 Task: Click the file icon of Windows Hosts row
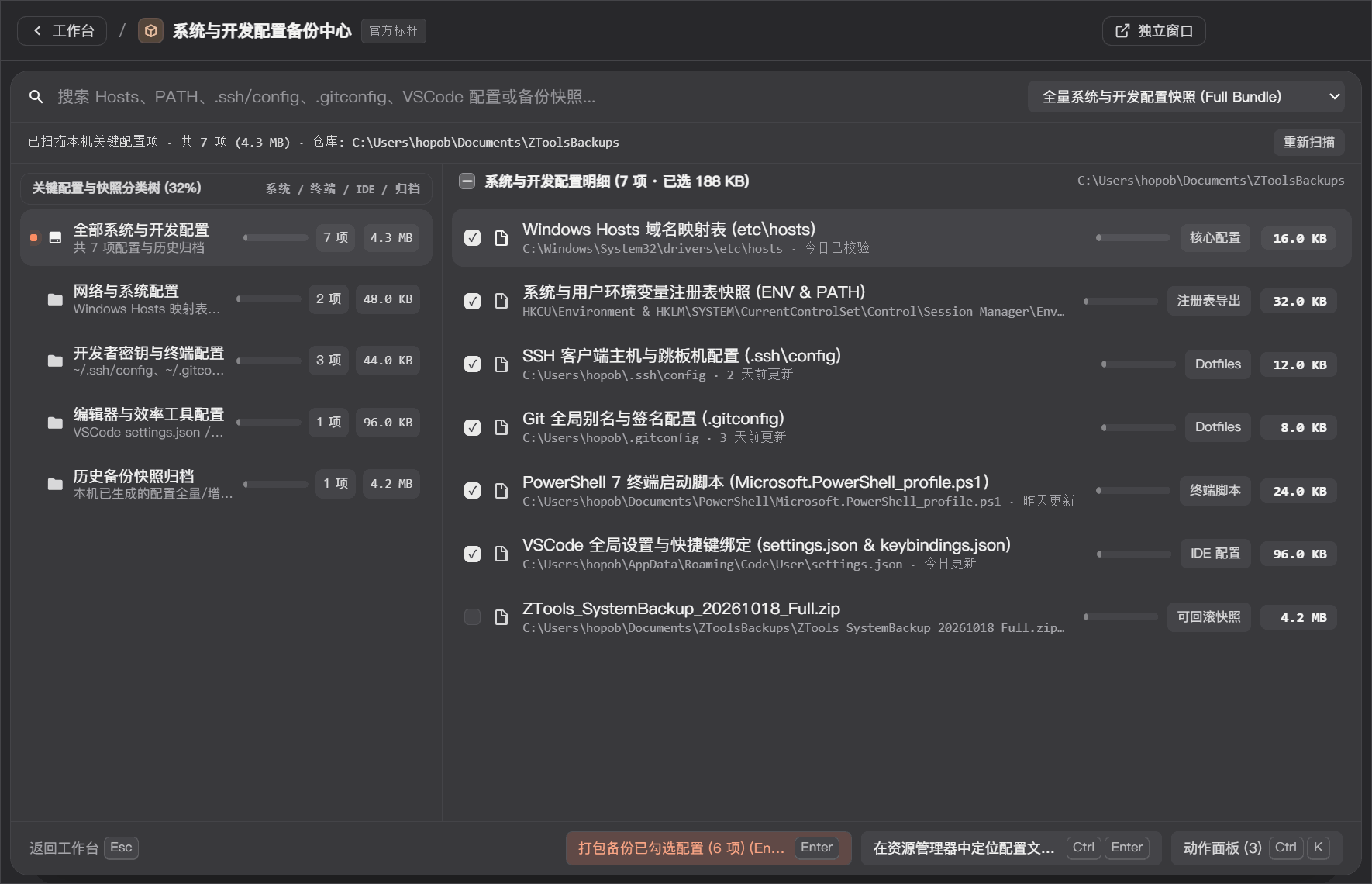coord(502,238)
